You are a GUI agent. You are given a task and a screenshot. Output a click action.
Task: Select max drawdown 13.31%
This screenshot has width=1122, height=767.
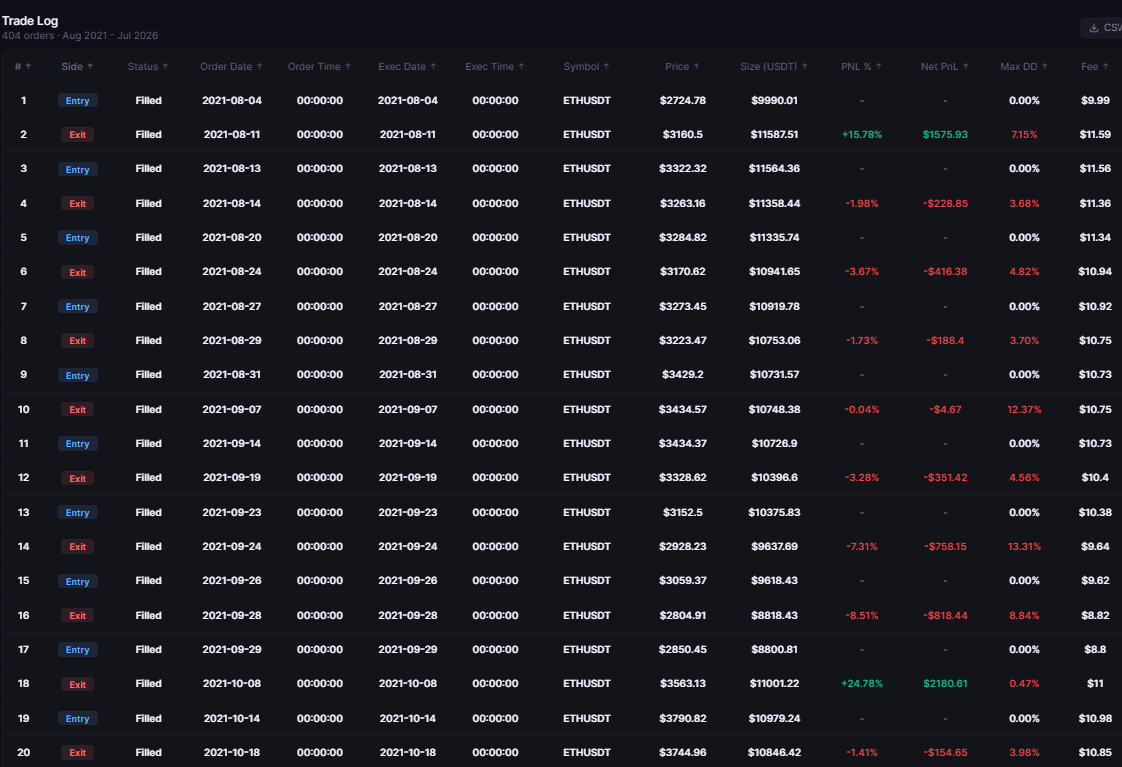coord(1024,546)
